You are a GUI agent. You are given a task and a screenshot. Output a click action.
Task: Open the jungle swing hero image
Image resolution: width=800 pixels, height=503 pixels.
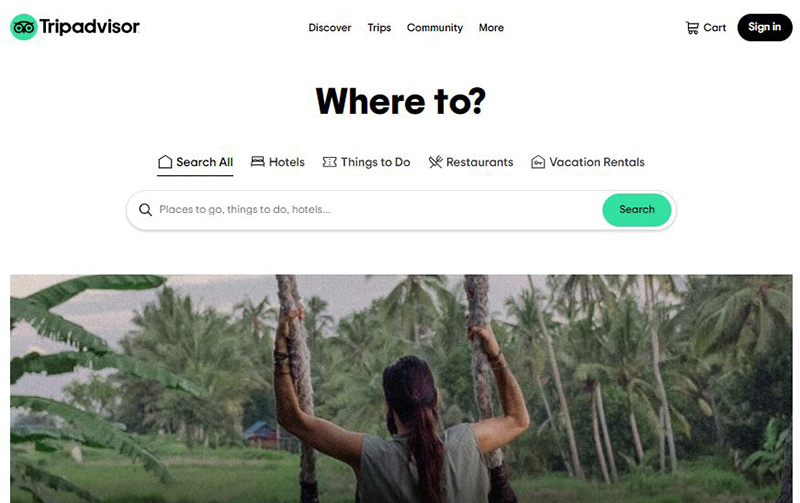[401, 389]
